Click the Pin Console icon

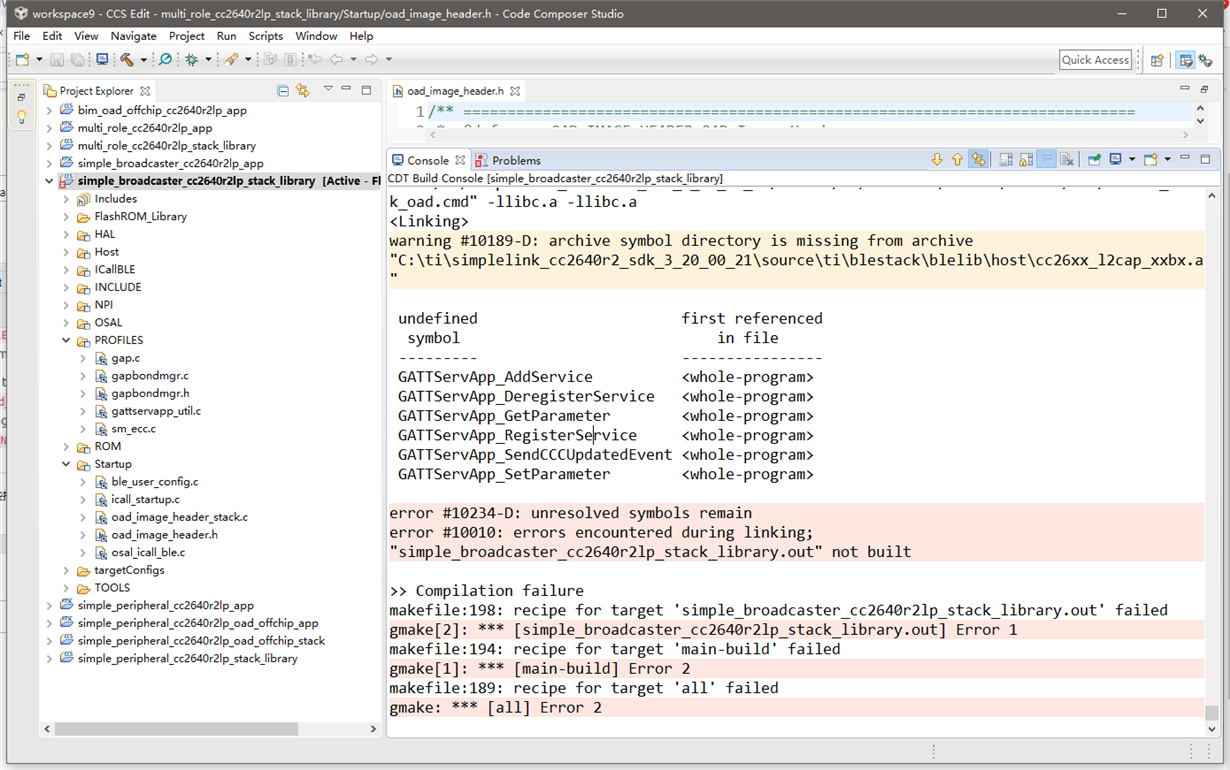(x=1094, y=160)
